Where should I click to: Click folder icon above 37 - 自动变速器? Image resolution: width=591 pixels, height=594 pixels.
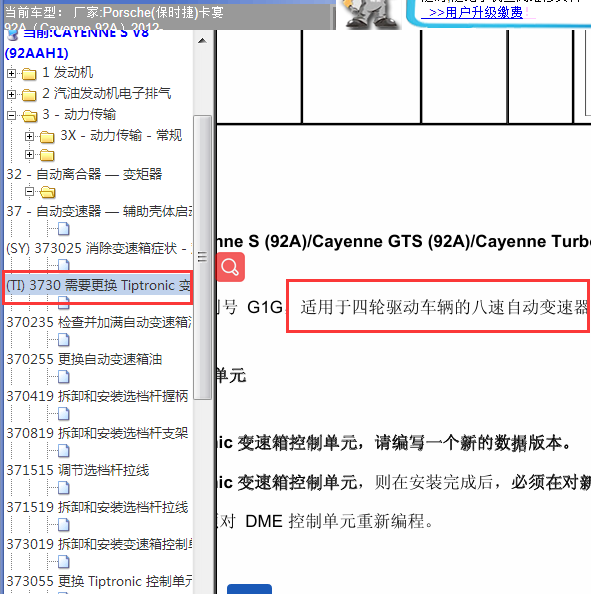click(48, 192)
